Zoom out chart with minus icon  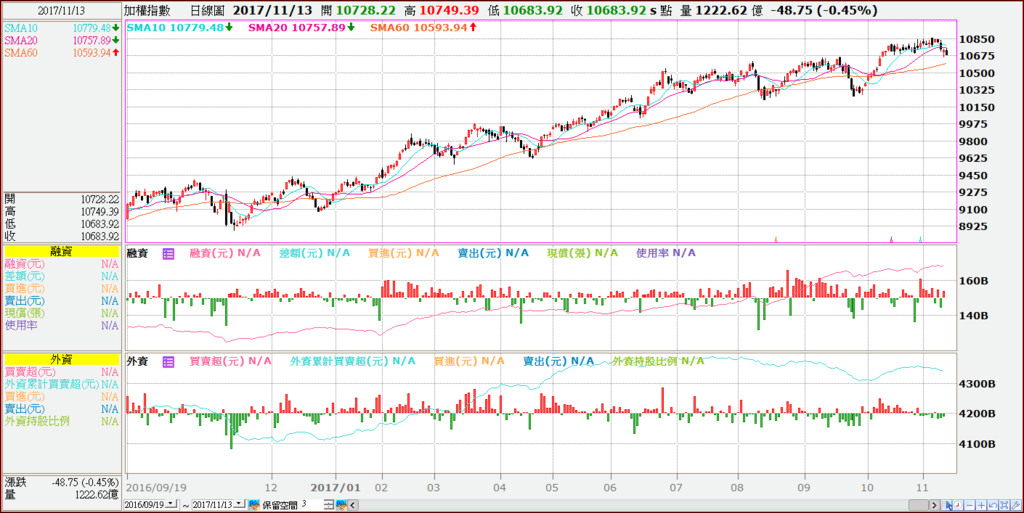tap(970, 505)
